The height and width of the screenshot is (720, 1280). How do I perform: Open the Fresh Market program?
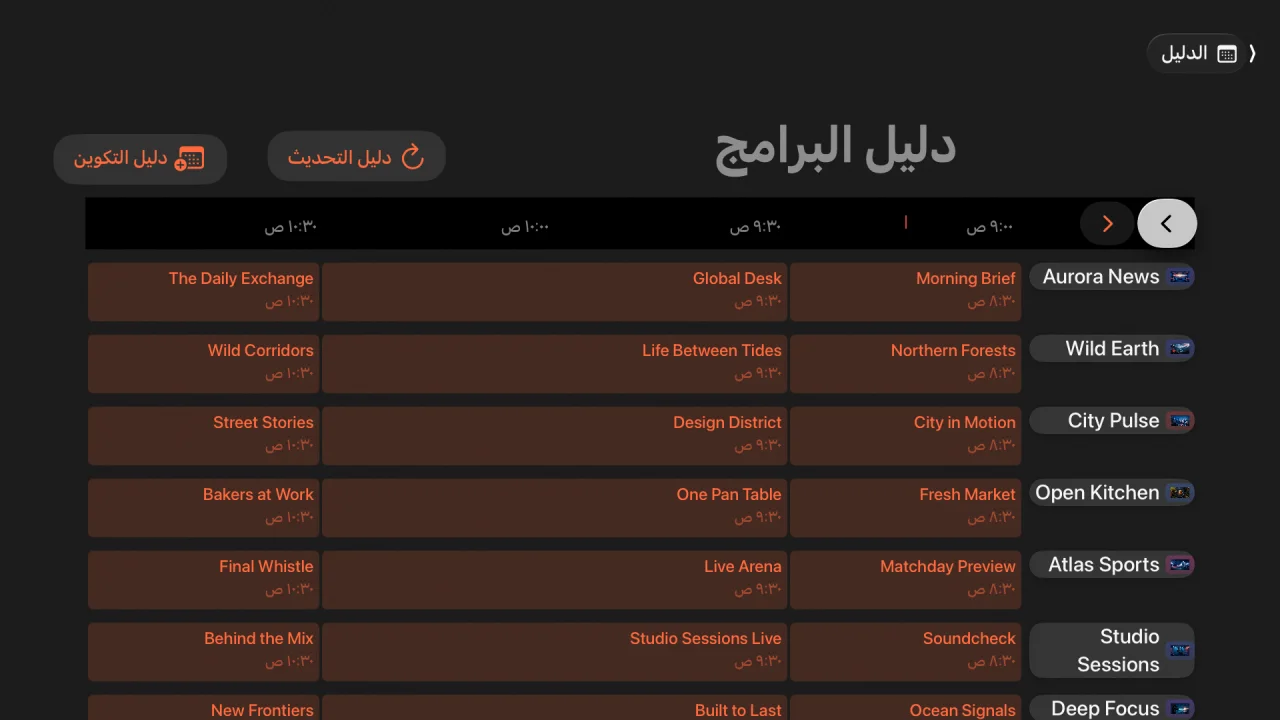click(906, 508)
